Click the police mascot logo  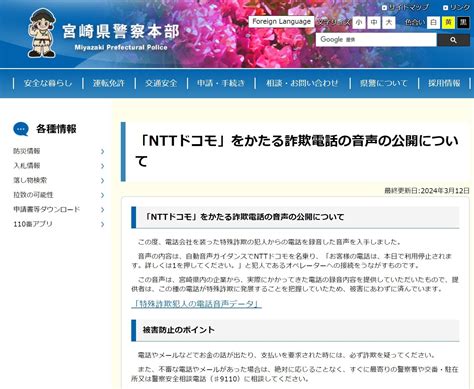tap(42, 33)
